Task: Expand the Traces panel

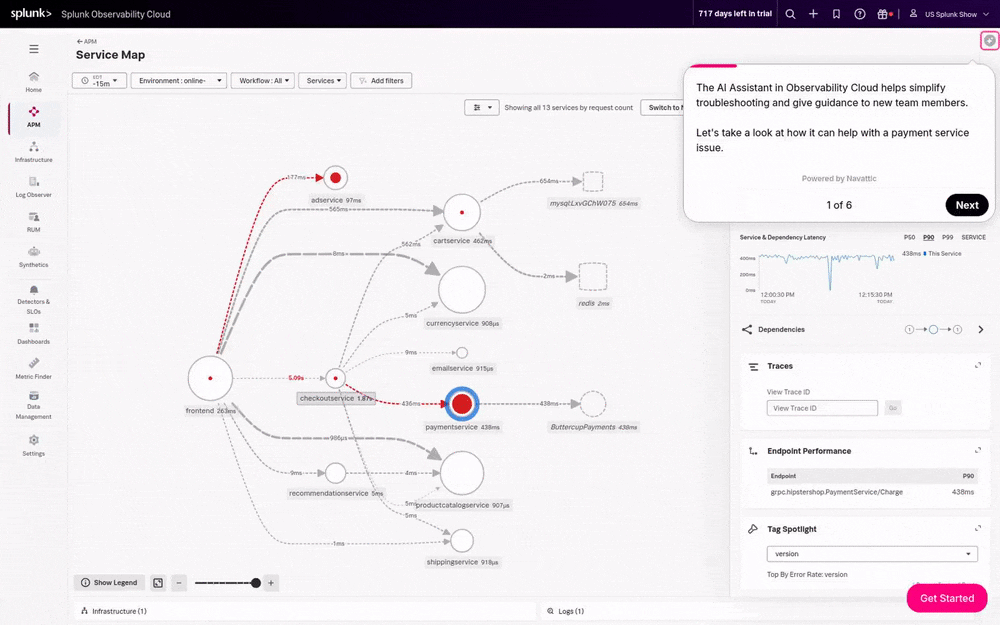Action: [978, 365]
